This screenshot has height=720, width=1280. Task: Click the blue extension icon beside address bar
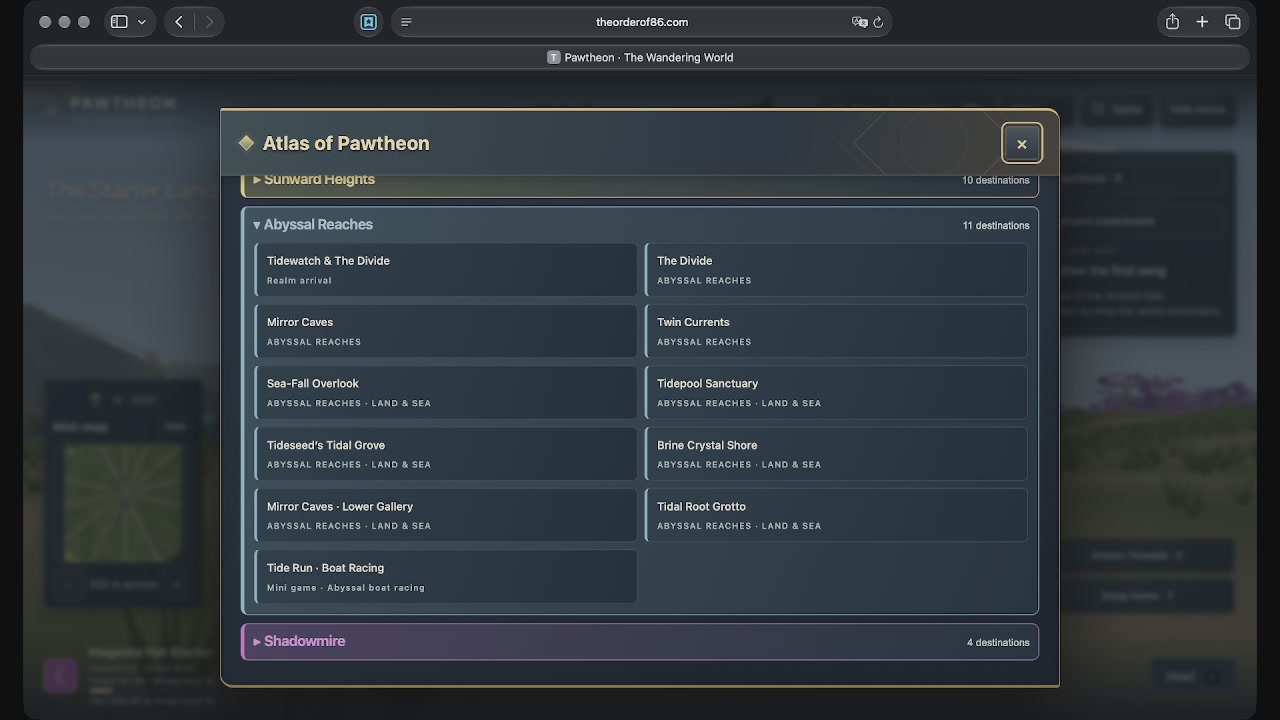368,22
